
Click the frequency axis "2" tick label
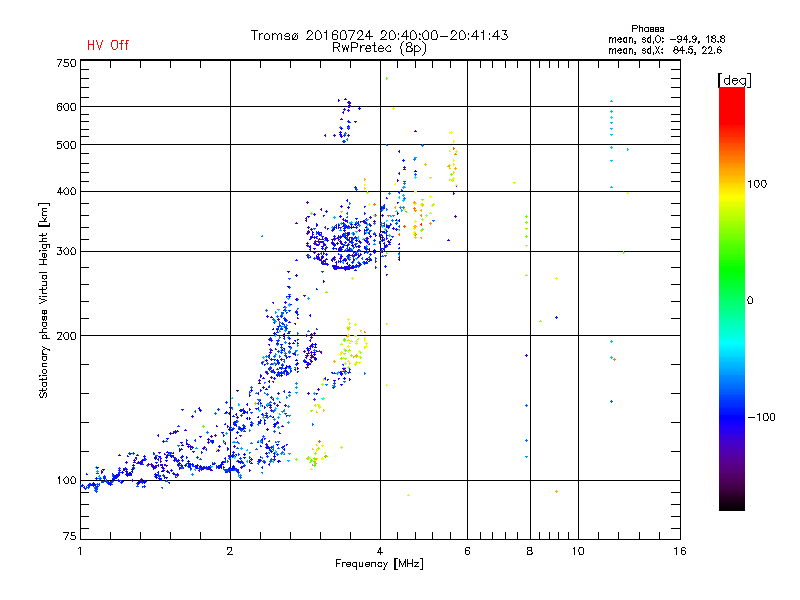tap(230, 551)
